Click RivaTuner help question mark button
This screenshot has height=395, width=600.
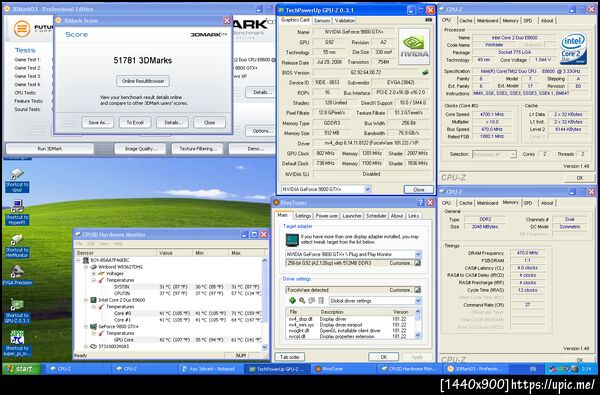pyautogui.click(x=420, y=202)
